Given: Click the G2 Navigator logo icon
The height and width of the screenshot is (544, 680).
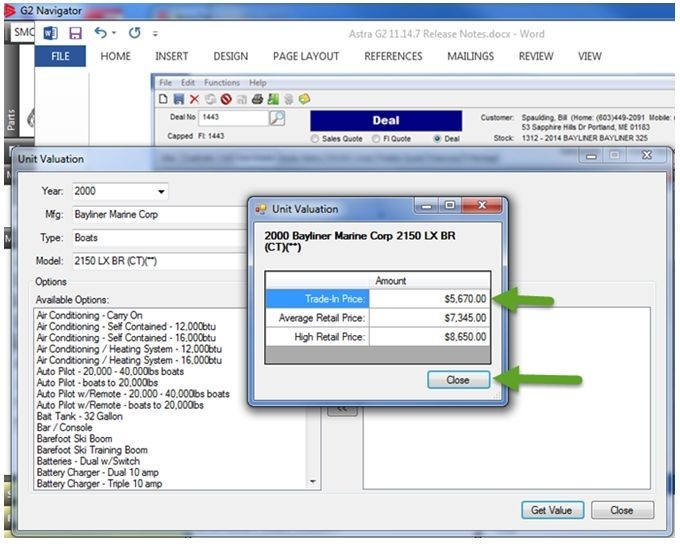Looking at the screenshot, I should 10,11.
